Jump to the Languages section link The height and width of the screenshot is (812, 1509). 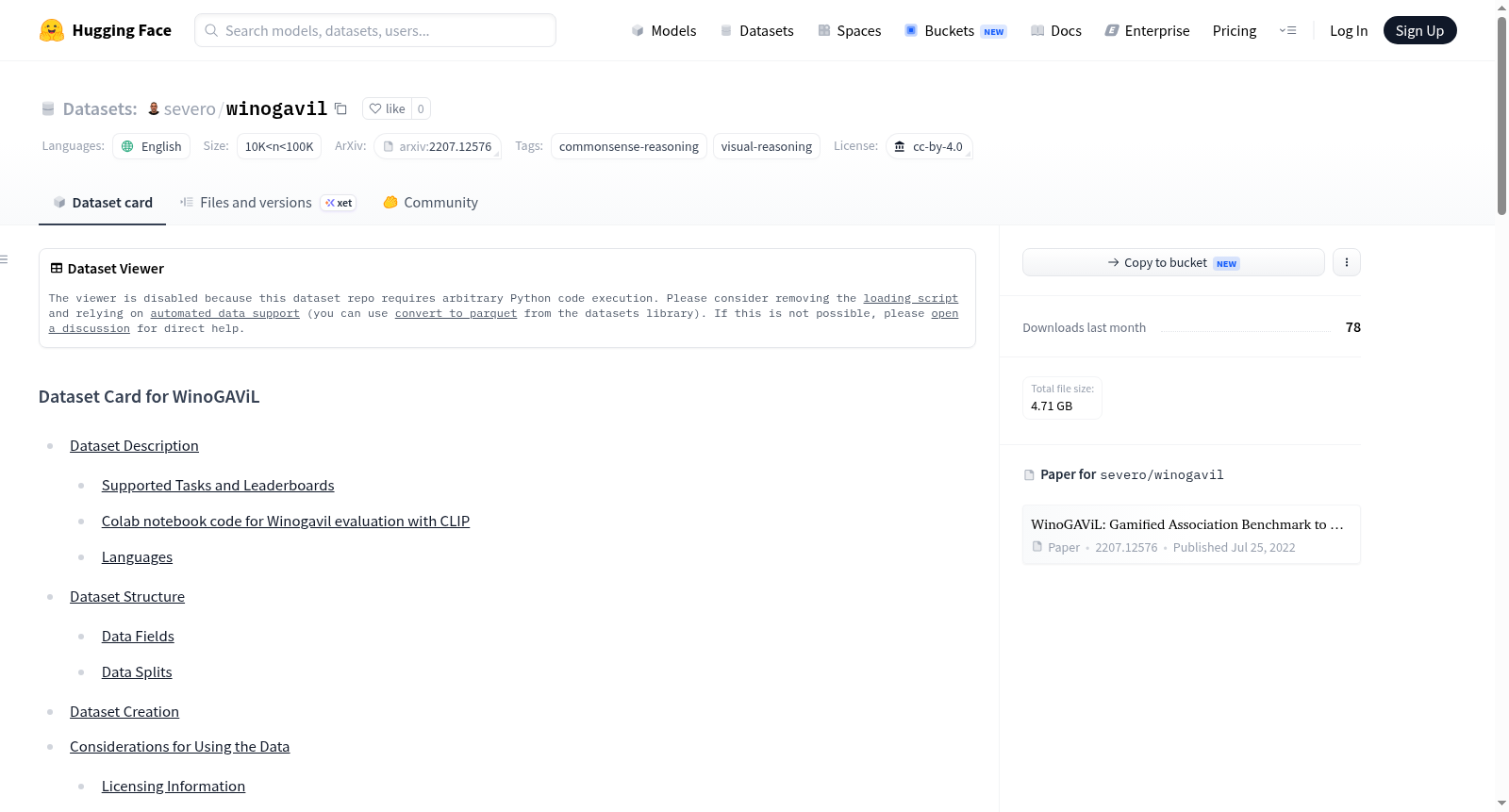pos(137,557)
